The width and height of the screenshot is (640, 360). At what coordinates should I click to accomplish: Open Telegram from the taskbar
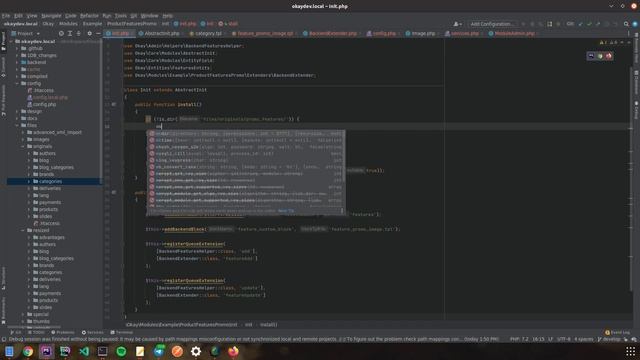pyautogui.click(x=159, y=351)
